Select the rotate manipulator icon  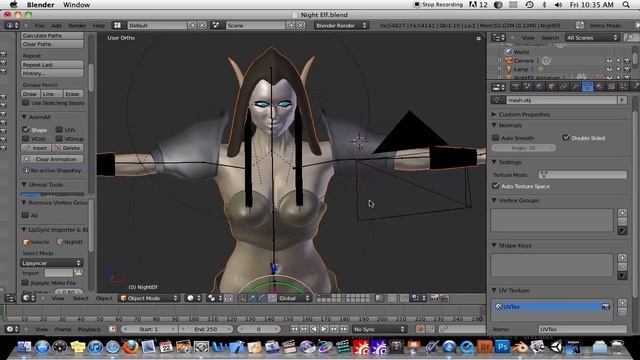point(262,298)
